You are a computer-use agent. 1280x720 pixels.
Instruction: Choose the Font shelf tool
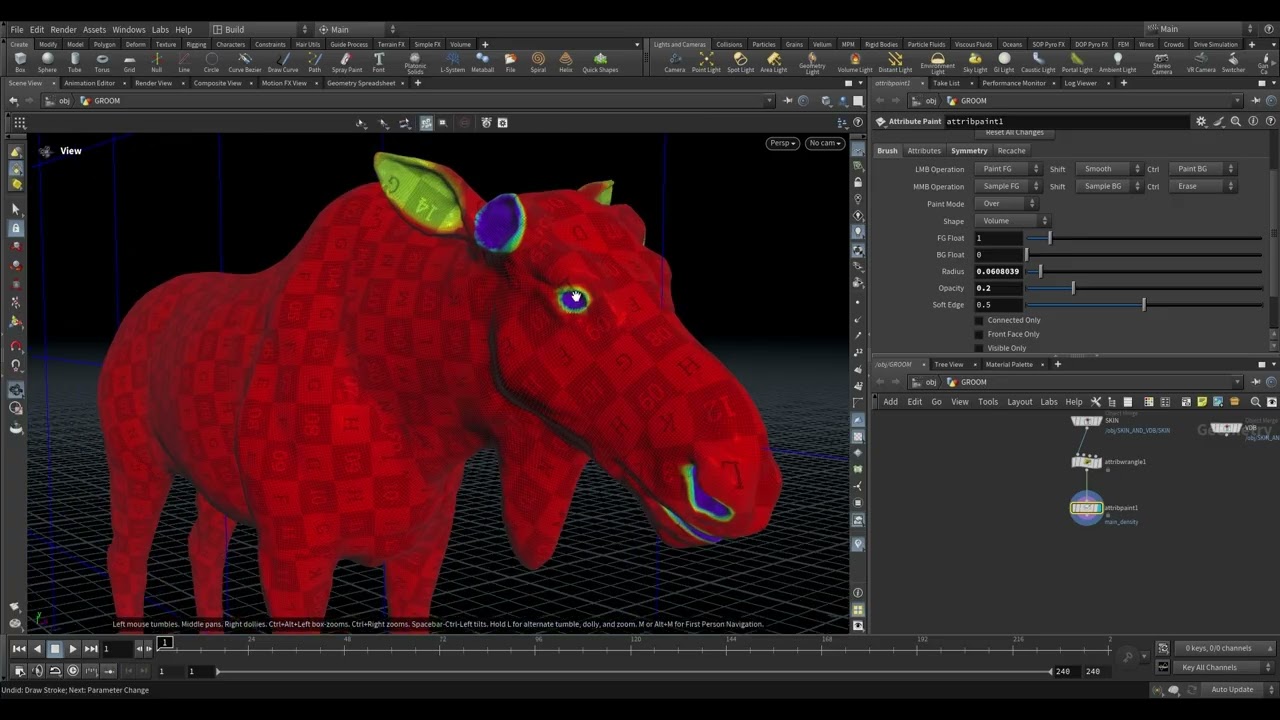click(x=379, y=63)
